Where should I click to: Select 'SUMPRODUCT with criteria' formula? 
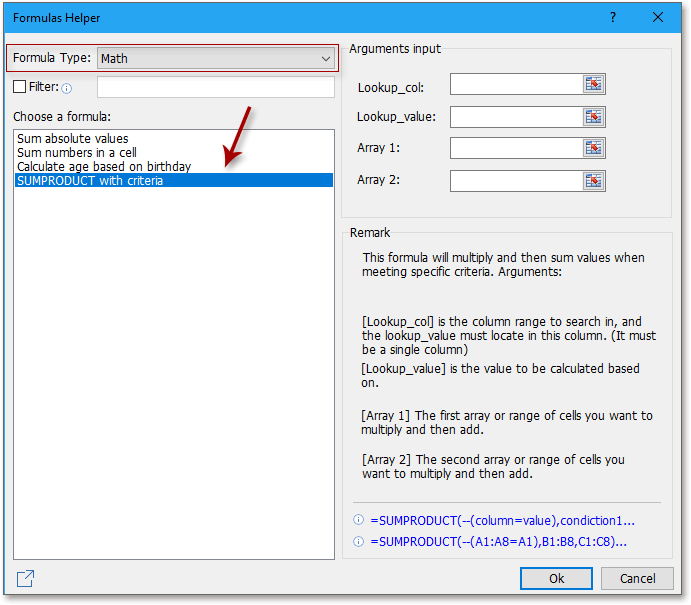point(90,181)
